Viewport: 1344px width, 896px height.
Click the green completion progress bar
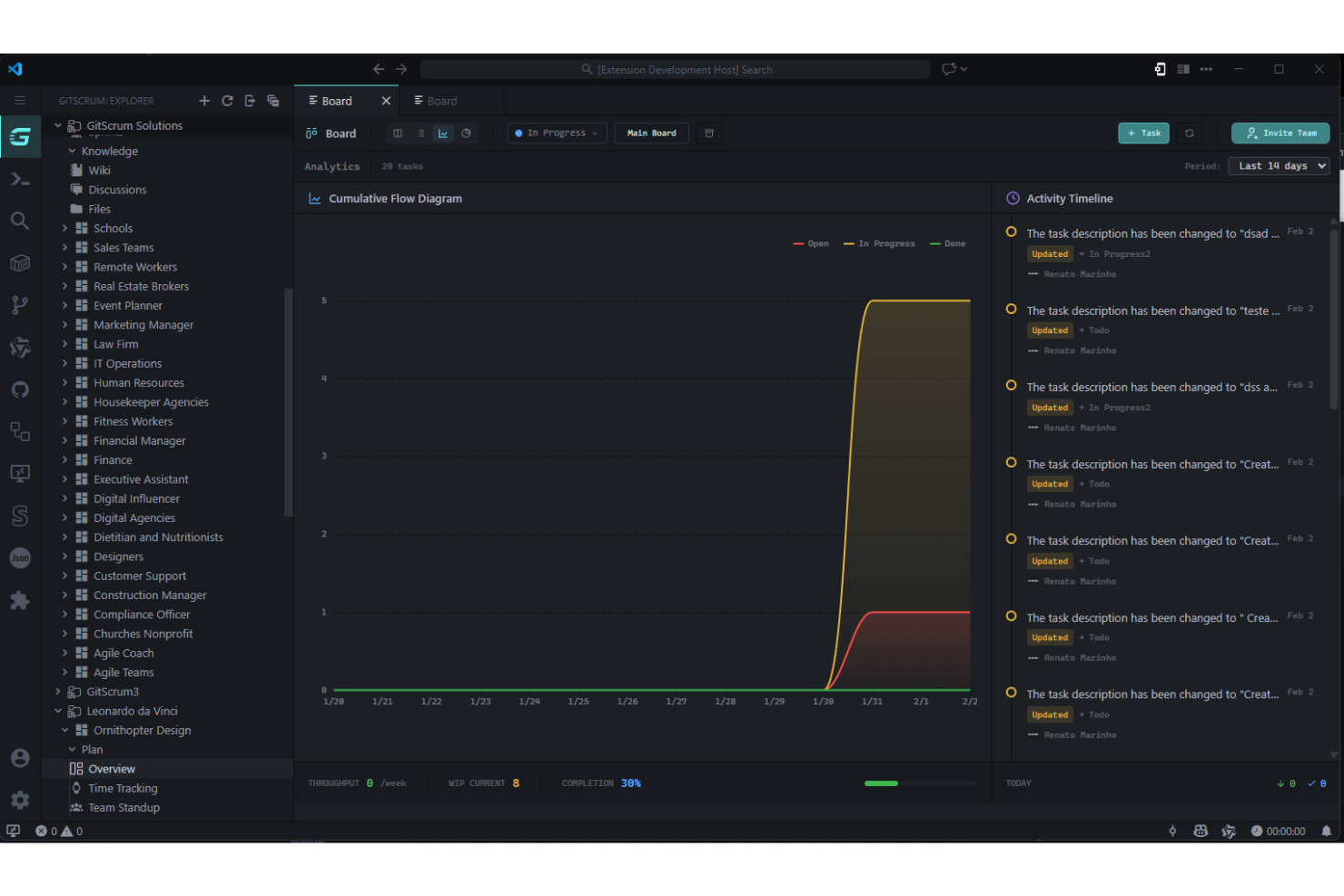(881, 783)
